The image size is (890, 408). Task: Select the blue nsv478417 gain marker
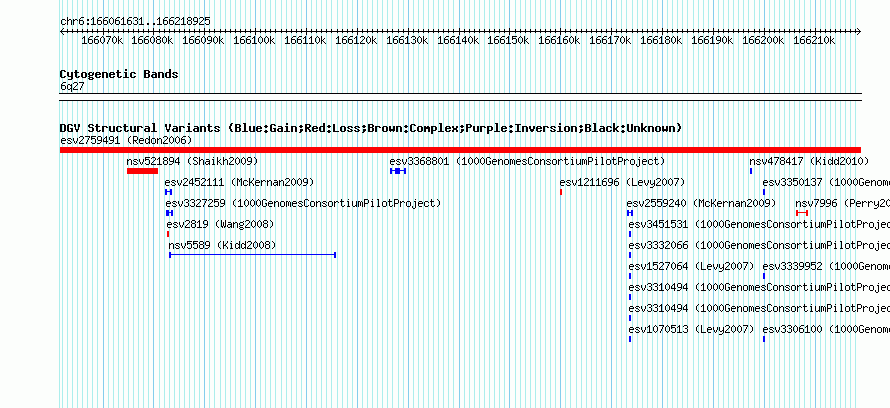coord(751,171)
